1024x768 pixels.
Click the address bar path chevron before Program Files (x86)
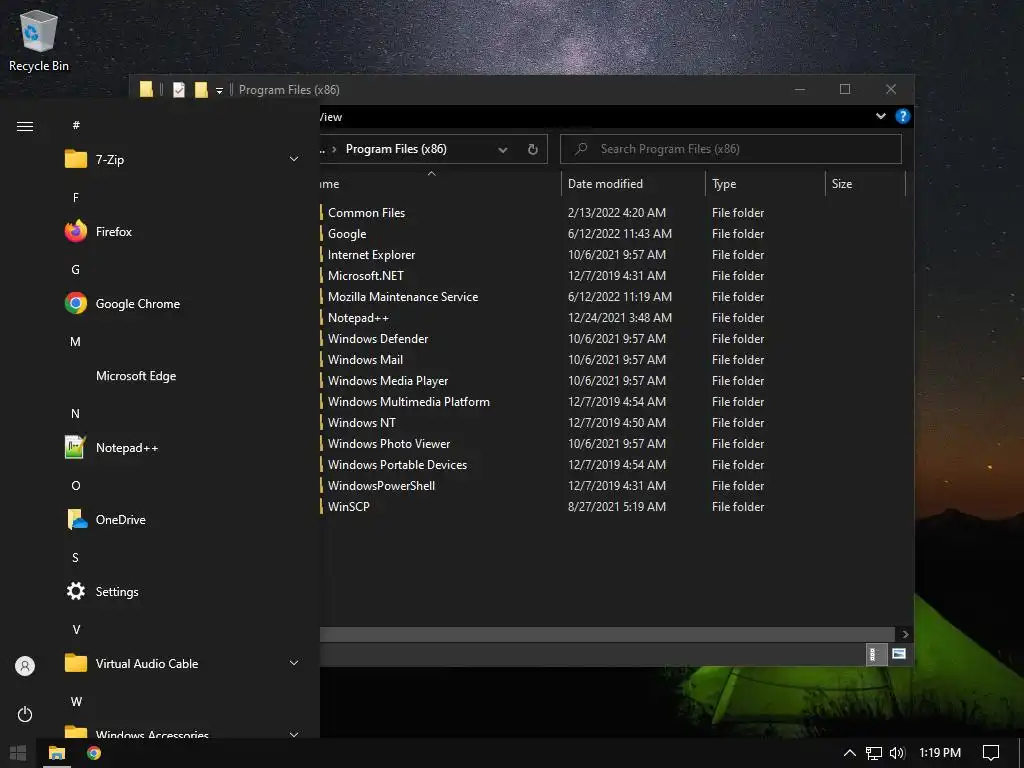pyautogui.click(x=334, y=150)
